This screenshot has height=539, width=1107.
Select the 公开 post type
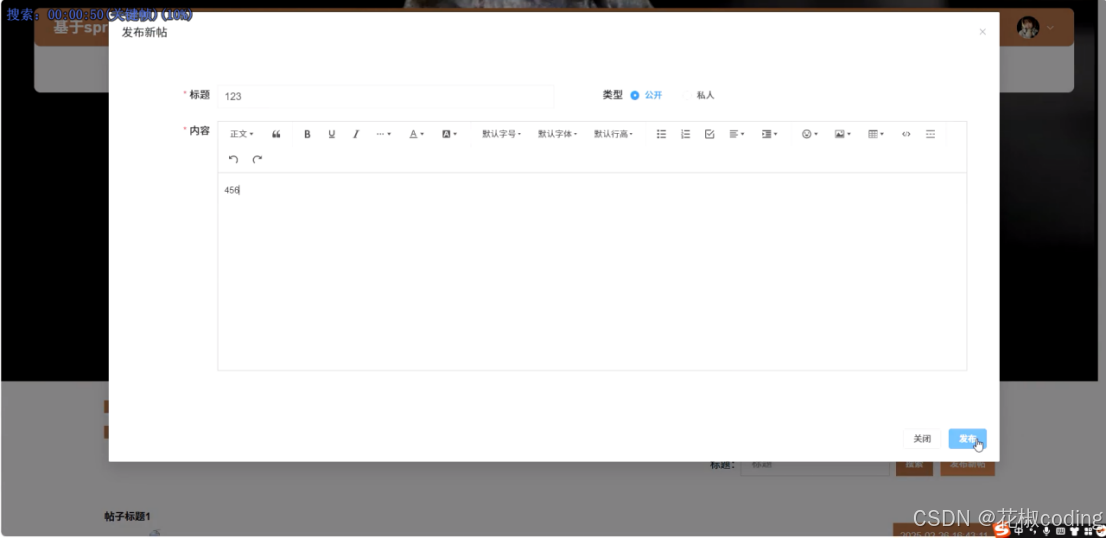646,95
